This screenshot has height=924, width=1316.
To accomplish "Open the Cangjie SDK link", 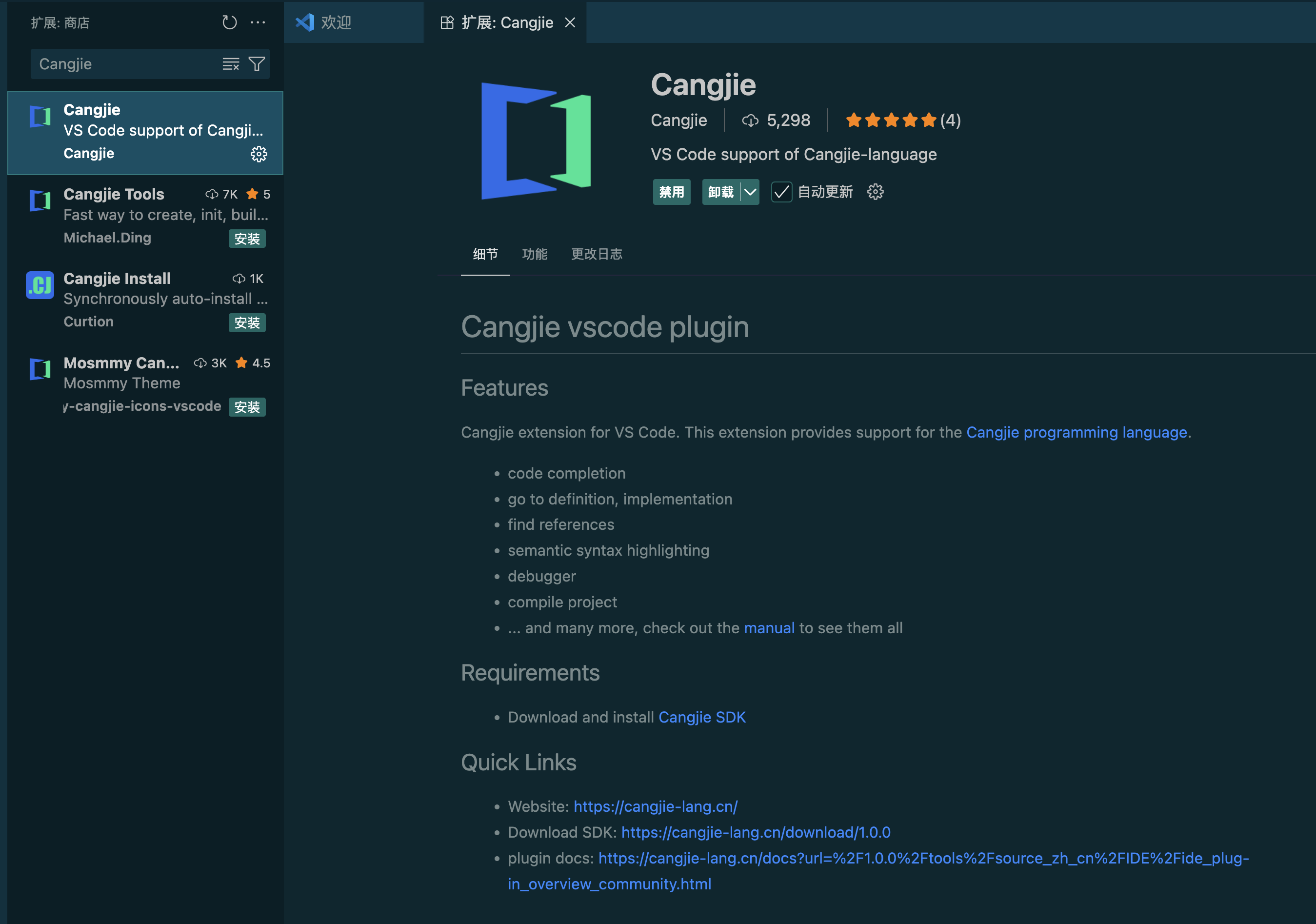I will [x=702, y=717].
